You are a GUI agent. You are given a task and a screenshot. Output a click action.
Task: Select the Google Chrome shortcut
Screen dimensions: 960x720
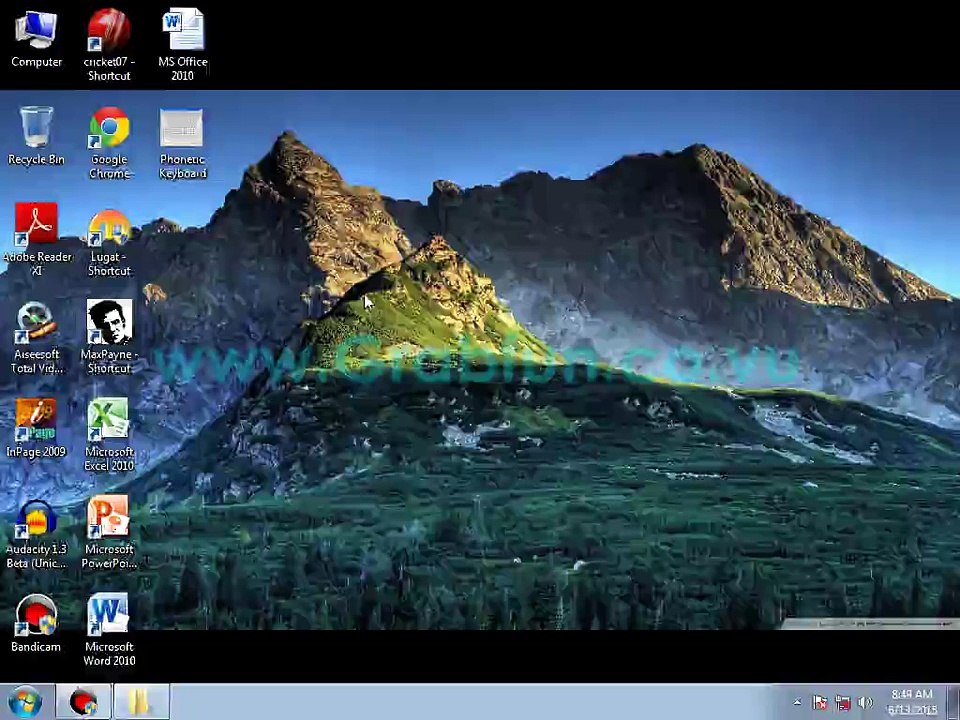point(109,143)
